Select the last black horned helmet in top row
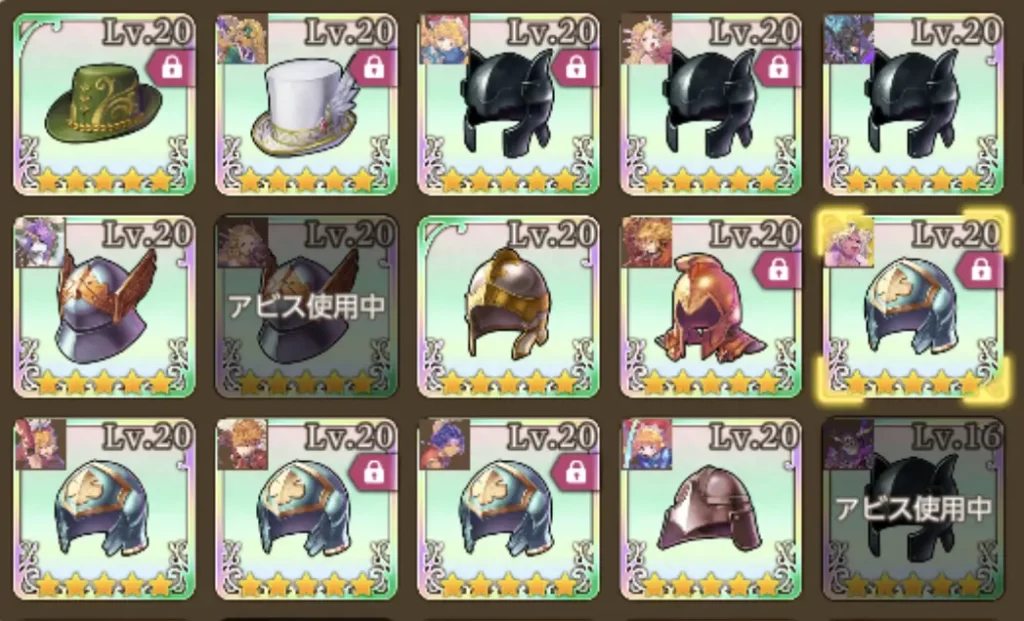The image size is (1024, 621). (x=913, y=104)
